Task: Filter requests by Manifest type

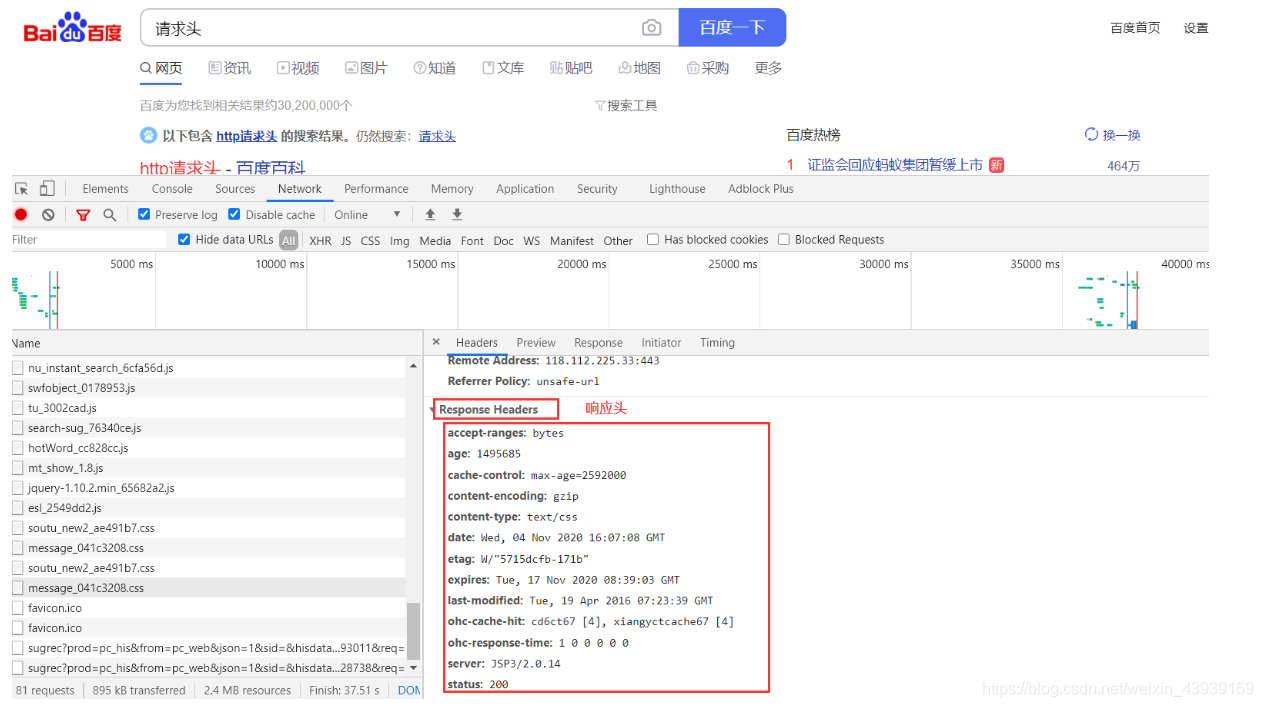Action: pos(572,241)
